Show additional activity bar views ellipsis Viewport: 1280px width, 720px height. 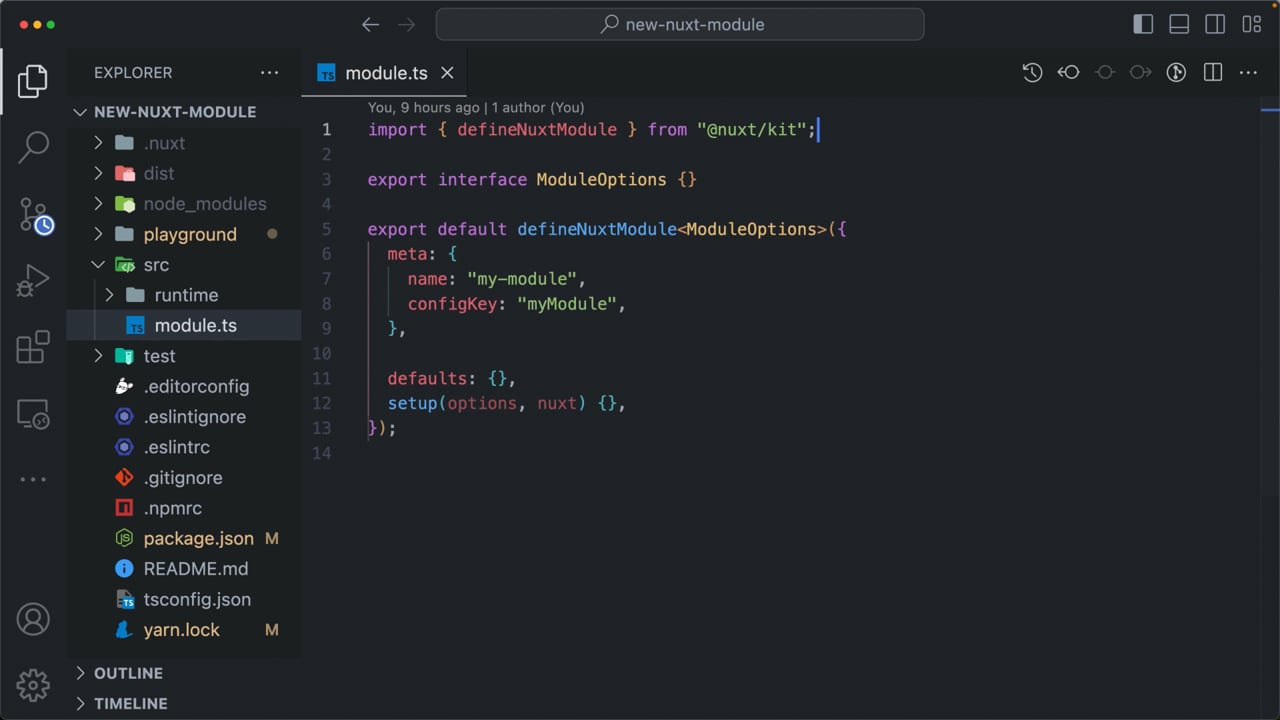pos(33,480)
